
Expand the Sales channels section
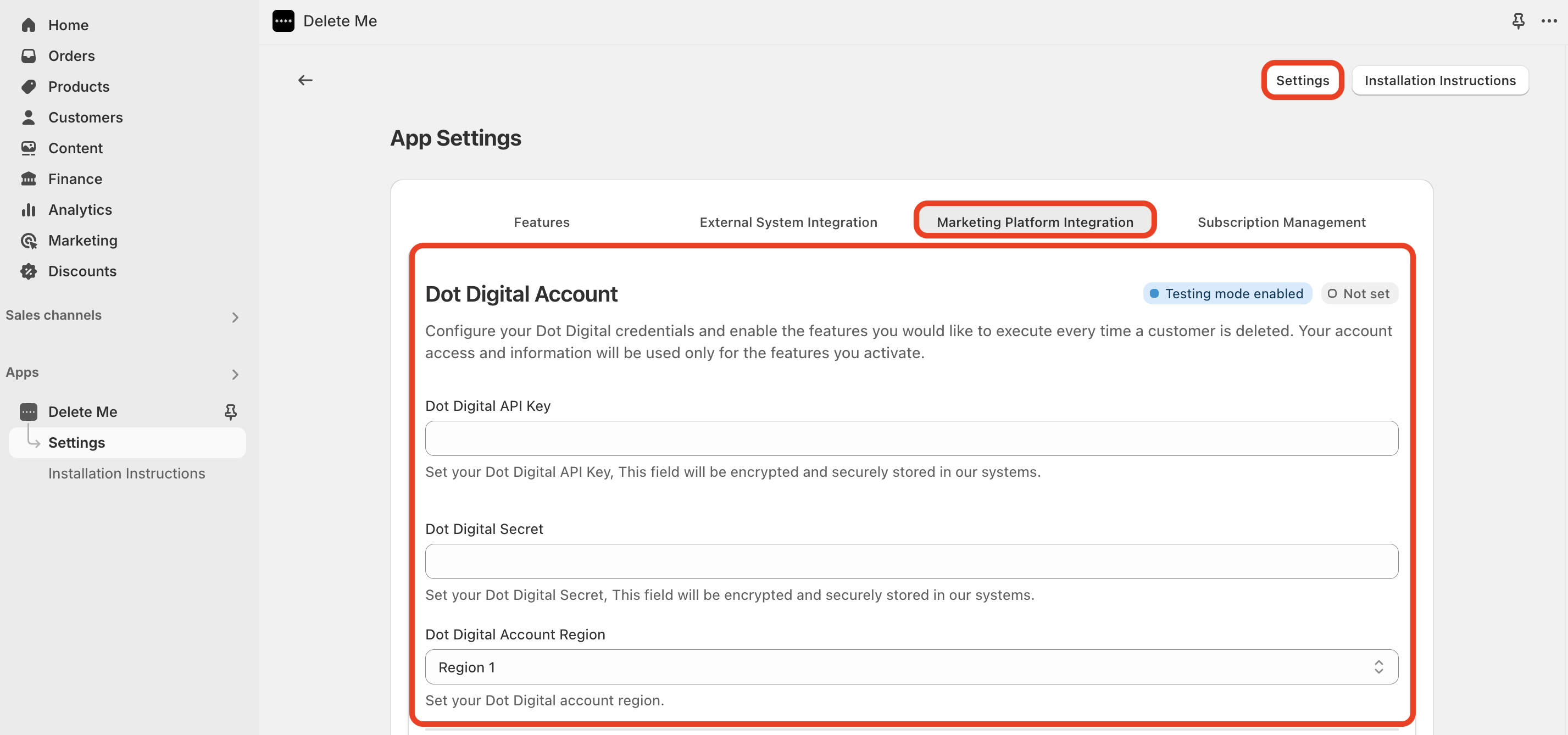pyautogui.click(x=236, y=317)
